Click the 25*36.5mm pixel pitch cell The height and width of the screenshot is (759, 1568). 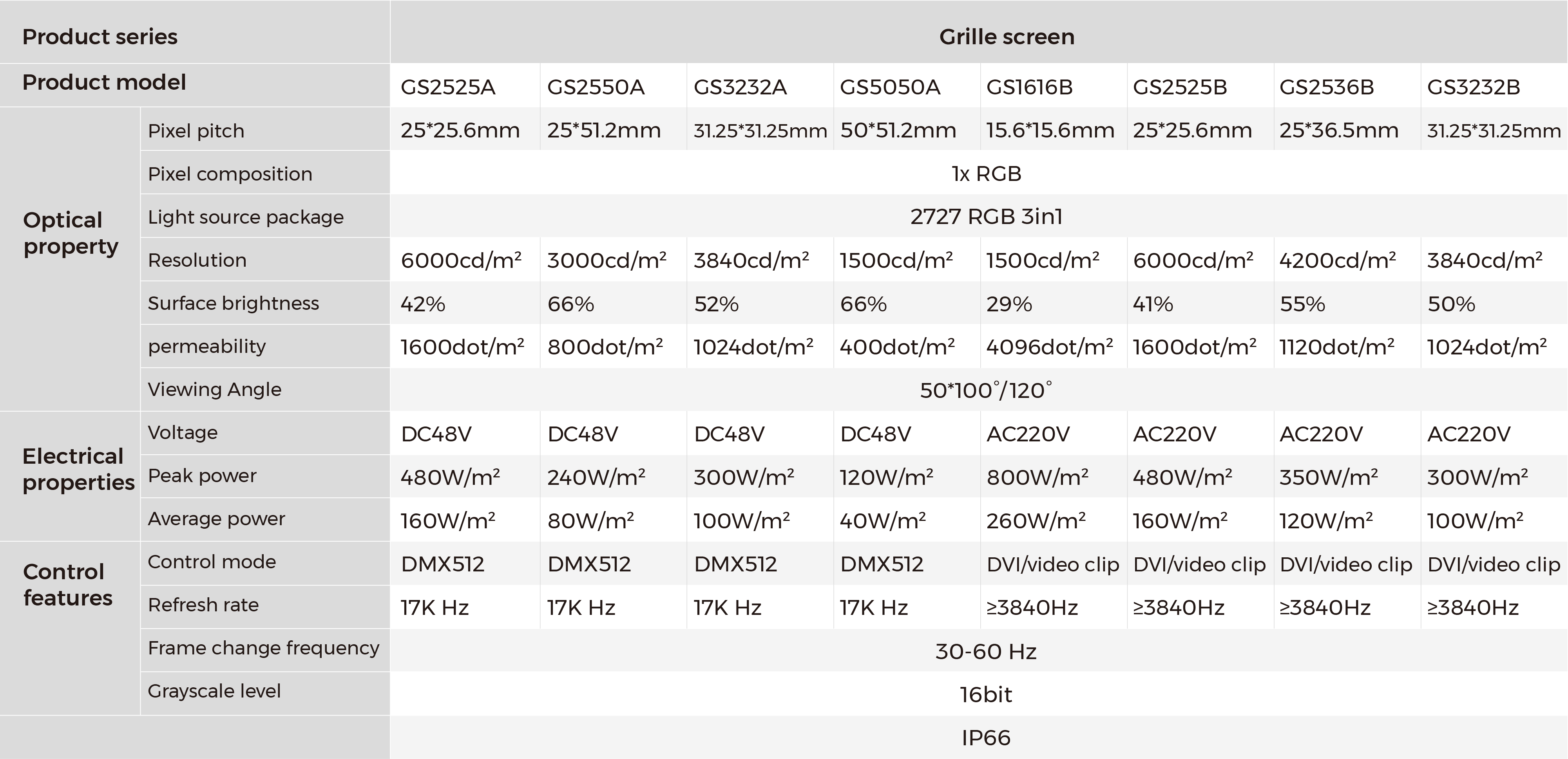[1338, 130]
